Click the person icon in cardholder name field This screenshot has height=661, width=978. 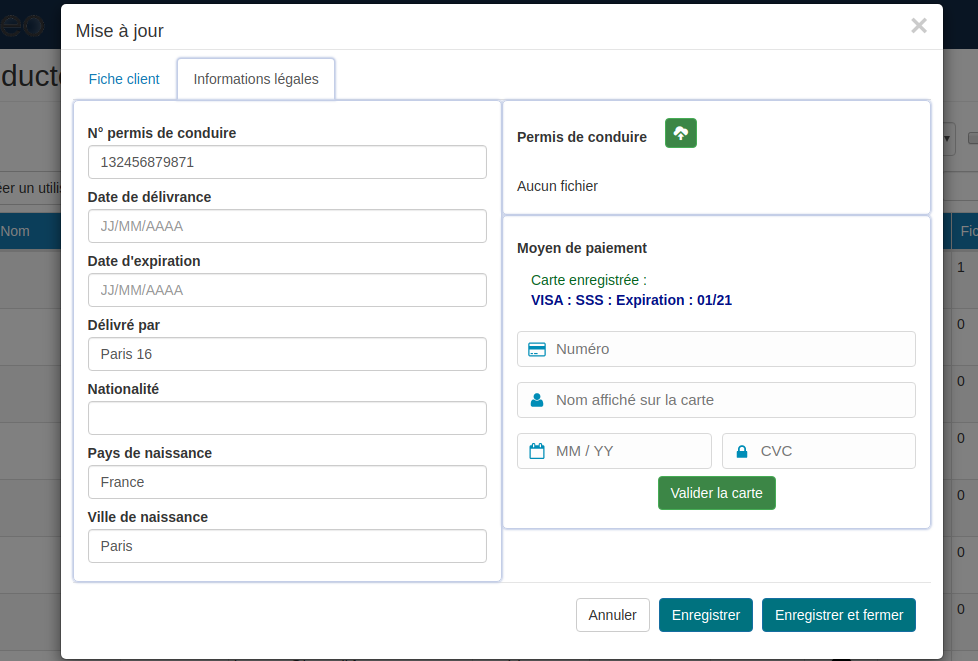click(537, 400)
